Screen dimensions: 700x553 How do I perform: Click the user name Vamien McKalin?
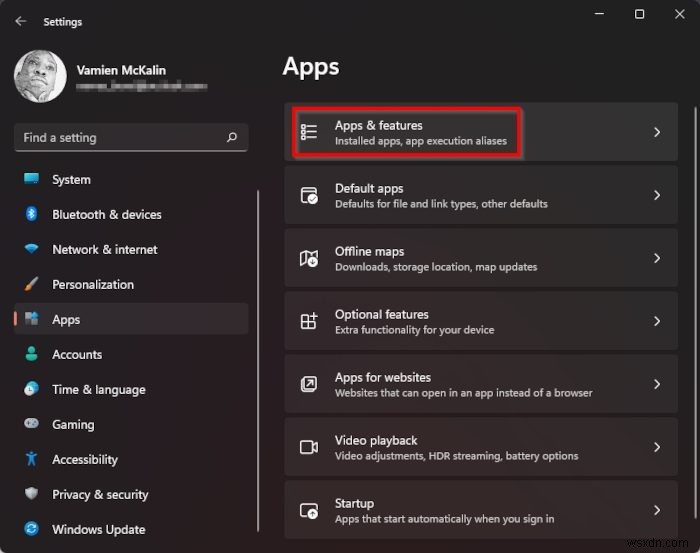click(121, 70)
